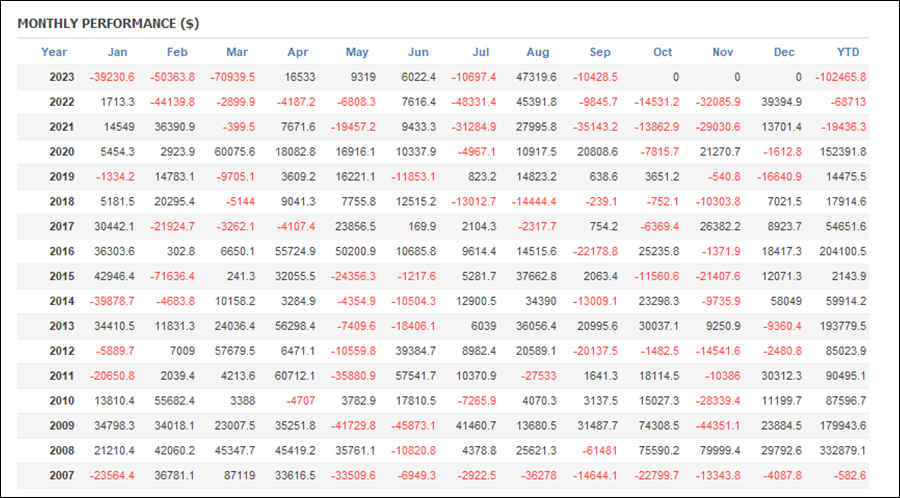Screen dimensions: 900x498
Task: Click the Monthly Performance ($) heading
Action: click(108, 24)
